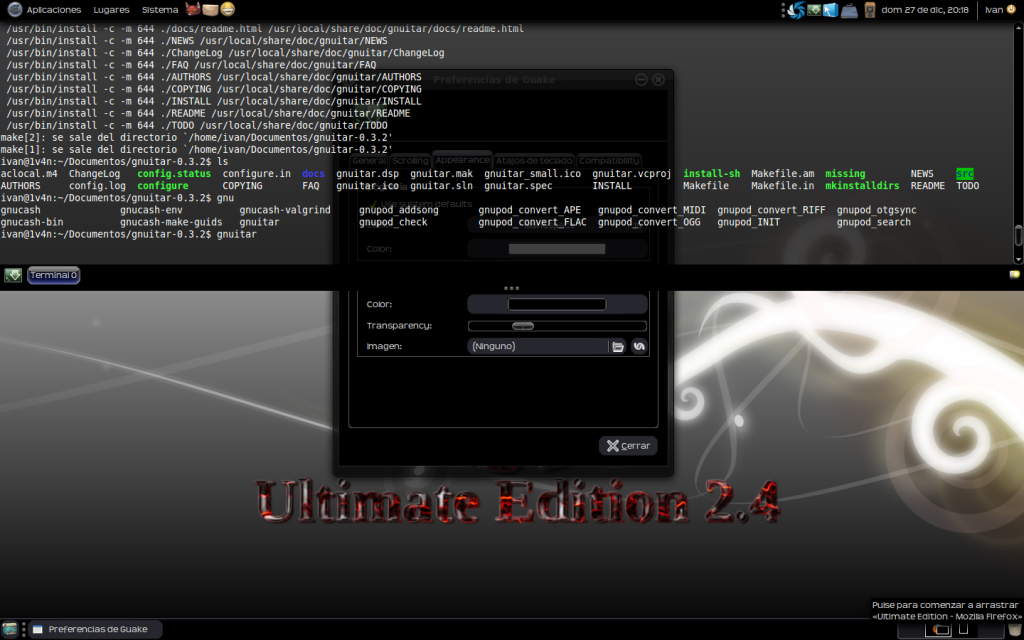Switch to the General preferences tab
Image resolution: width=1024 pixels, height=640 pixels.
[x=369, y=161]
